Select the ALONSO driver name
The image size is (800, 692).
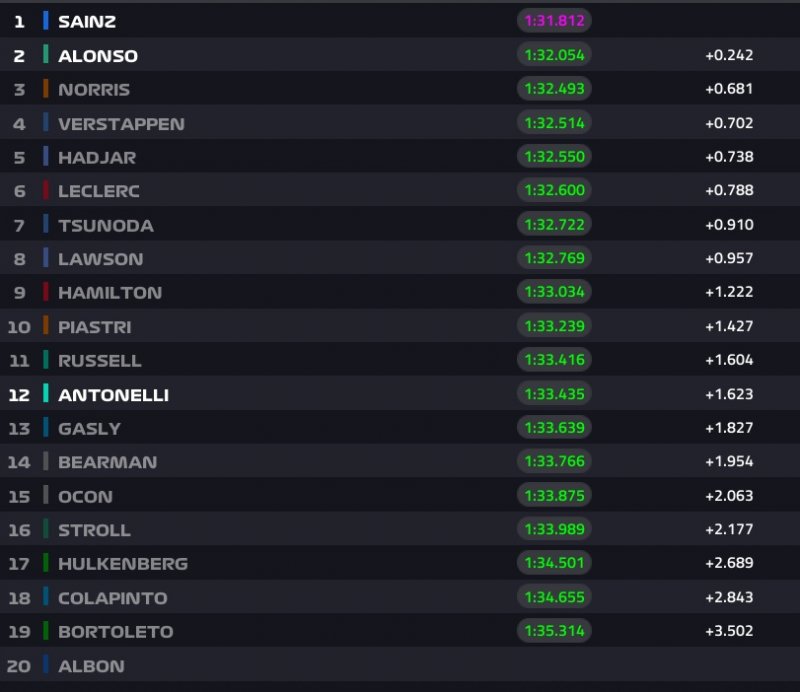(x=98, y=56)
